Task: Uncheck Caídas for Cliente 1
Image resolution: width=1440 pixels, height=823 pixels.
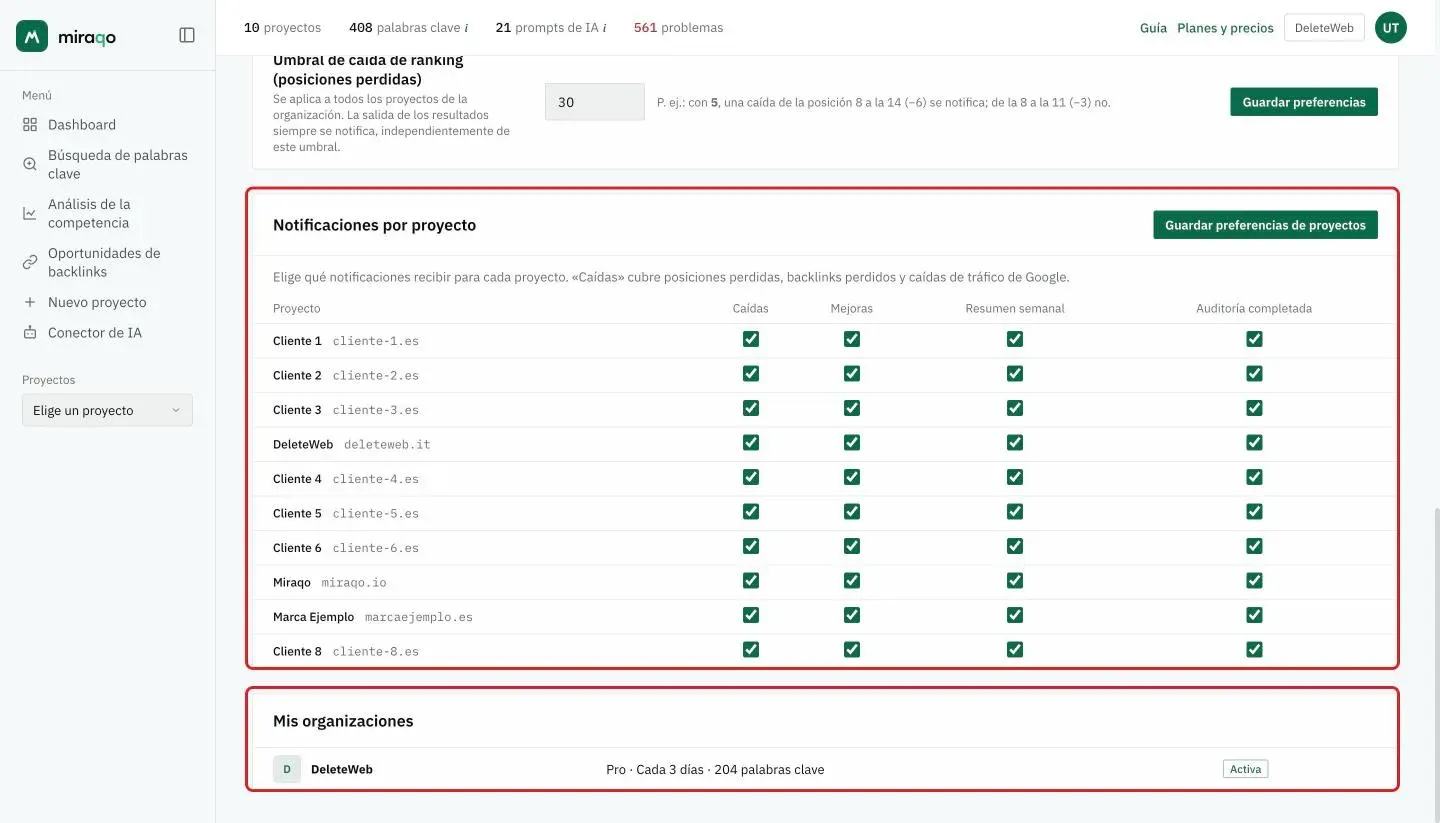Action: (x=751, y=339)
